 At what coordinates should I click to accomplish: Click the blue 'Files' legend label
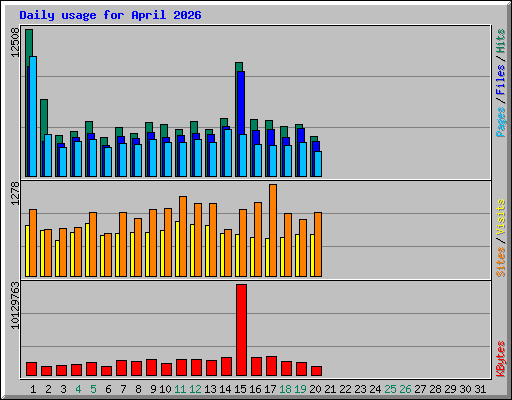point(501,80)
